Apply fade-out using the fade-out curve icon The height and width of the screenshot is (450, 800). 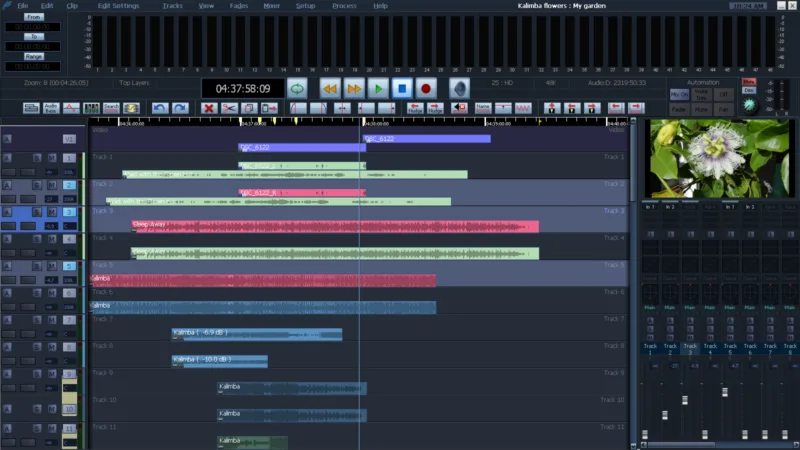click(x=318, y=108)
